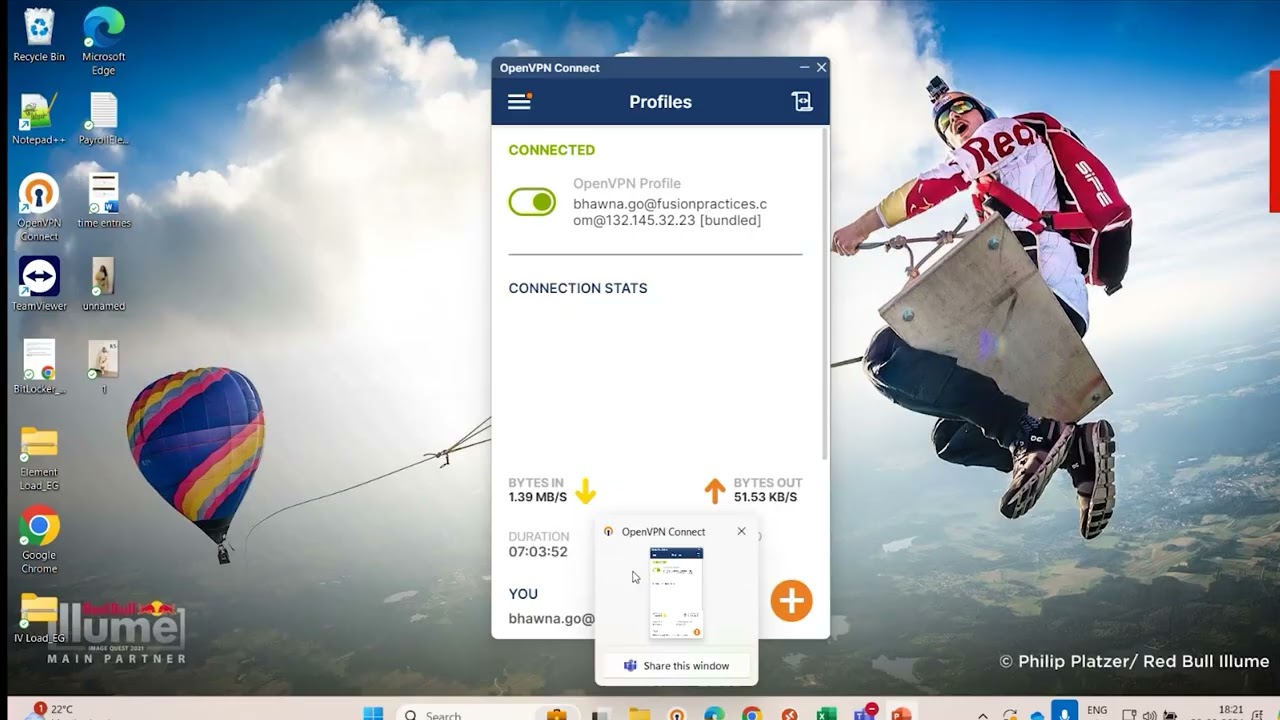Select the Recycle Bin desktop icon

39,36
